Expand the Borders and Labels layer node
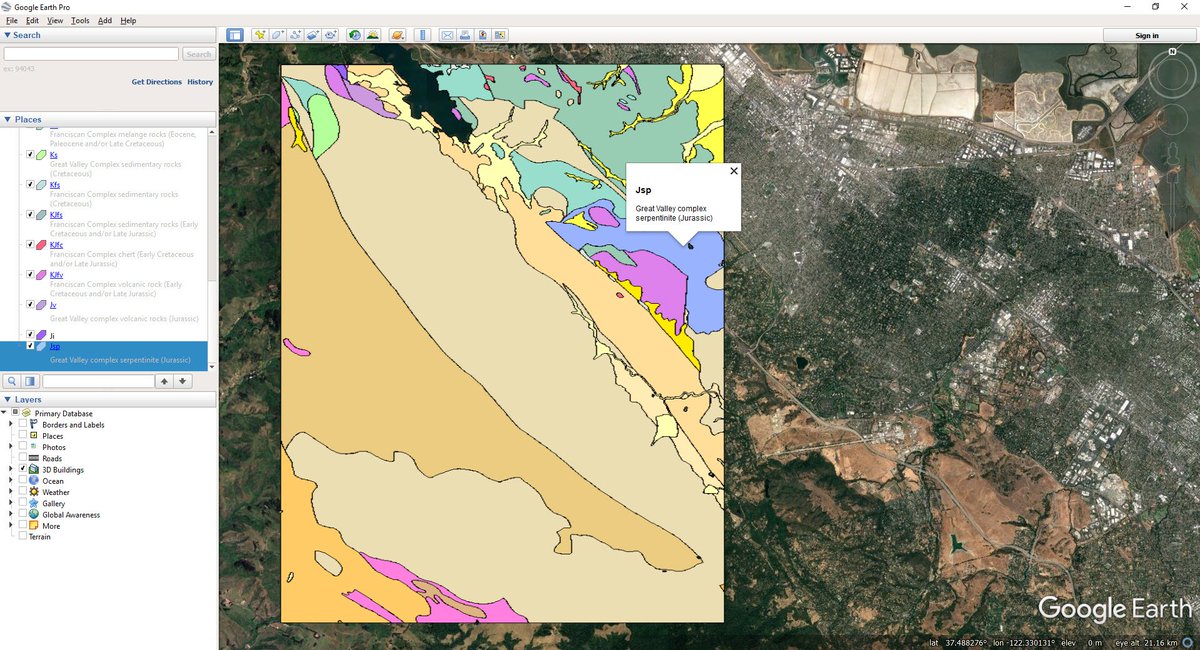The width and height of the screenshot is (1200, 650). [x=12, y=425]
